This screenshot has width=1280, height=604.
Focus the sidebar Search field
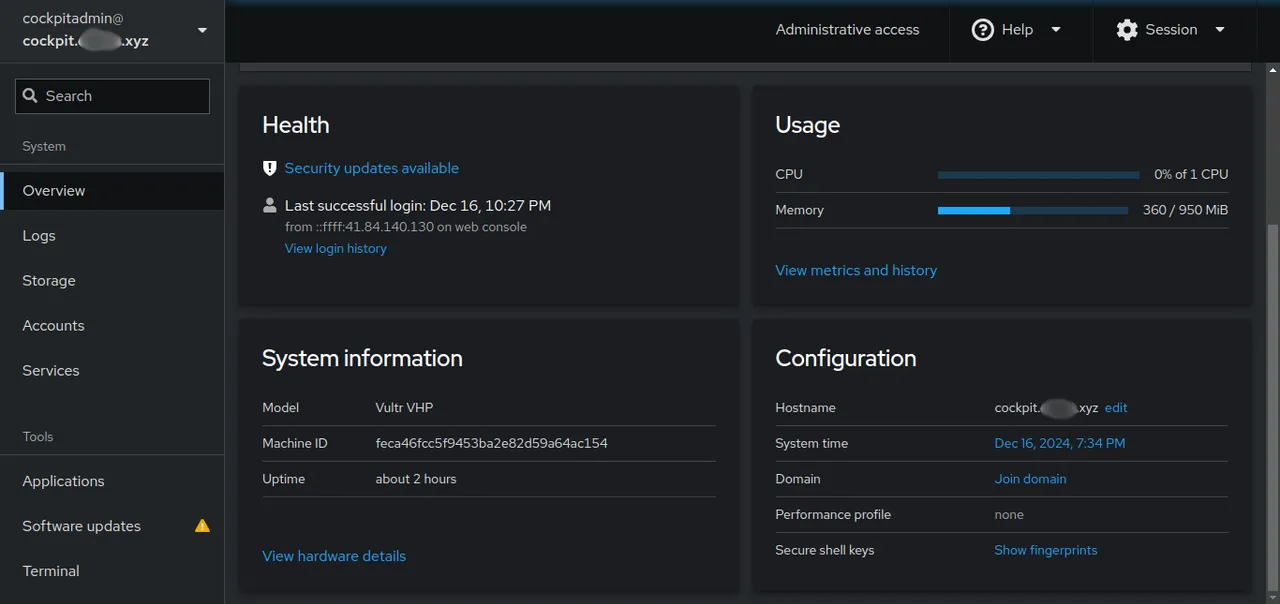tap(112, 96)
